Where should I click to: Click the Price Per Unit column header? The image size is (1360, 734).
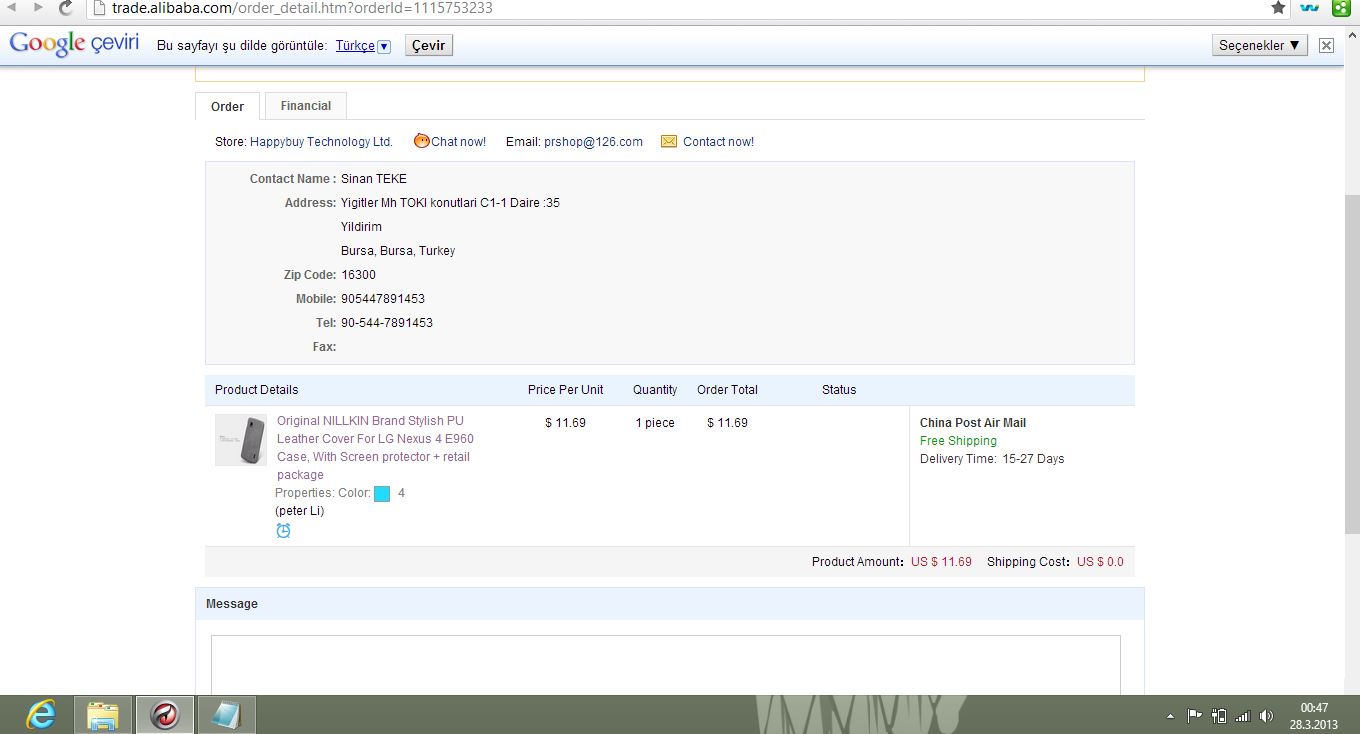pos(566,390)
